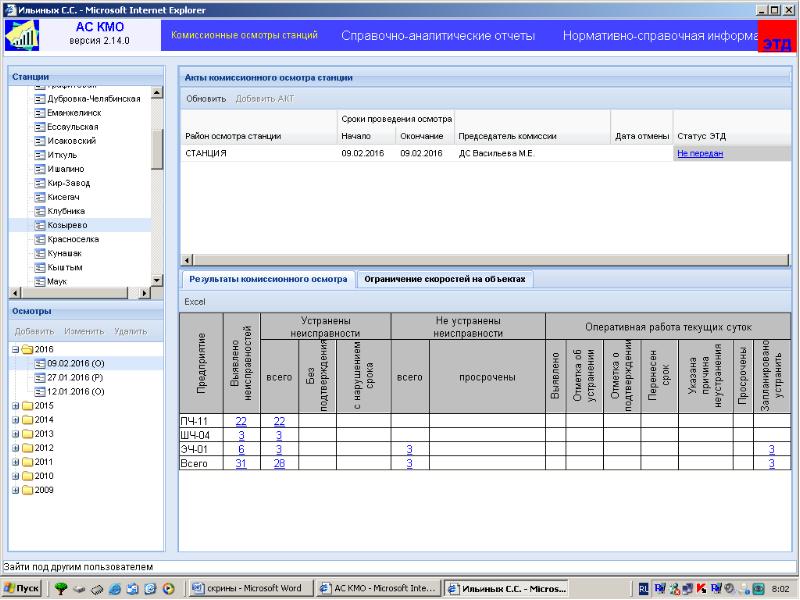Click Изменить in the Осмотры panel
The height and width of the screenshot is (600, 800).
tap(84, 332)
